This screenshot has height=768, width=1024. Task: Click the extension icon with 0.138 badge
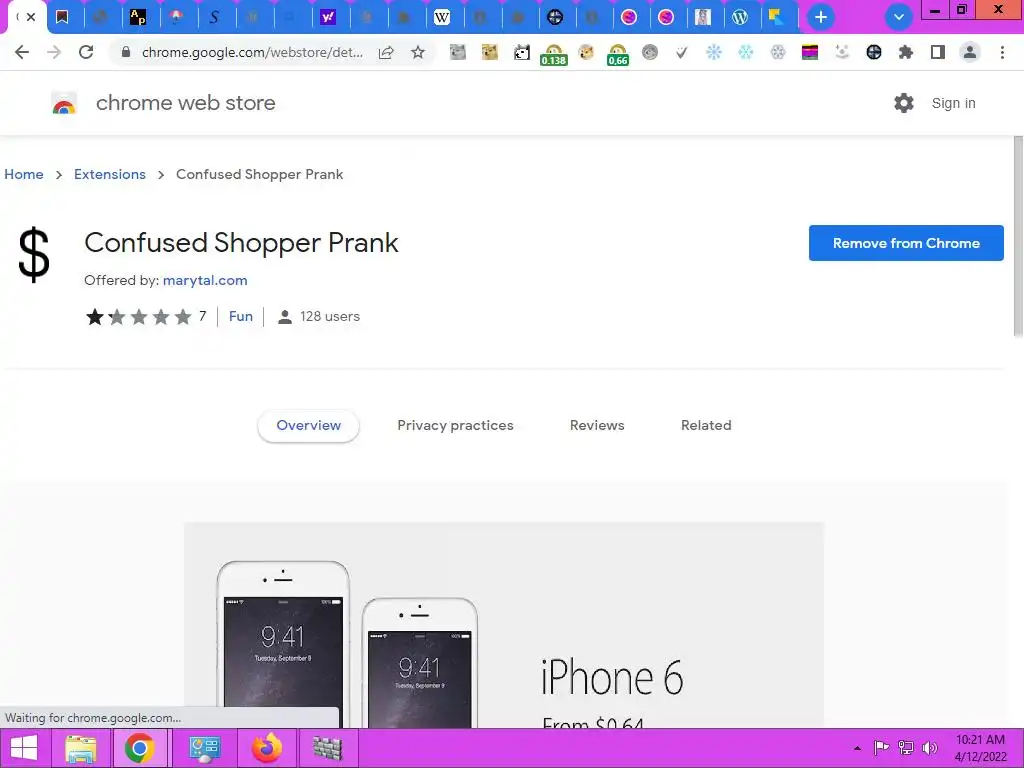coord(554,54)
